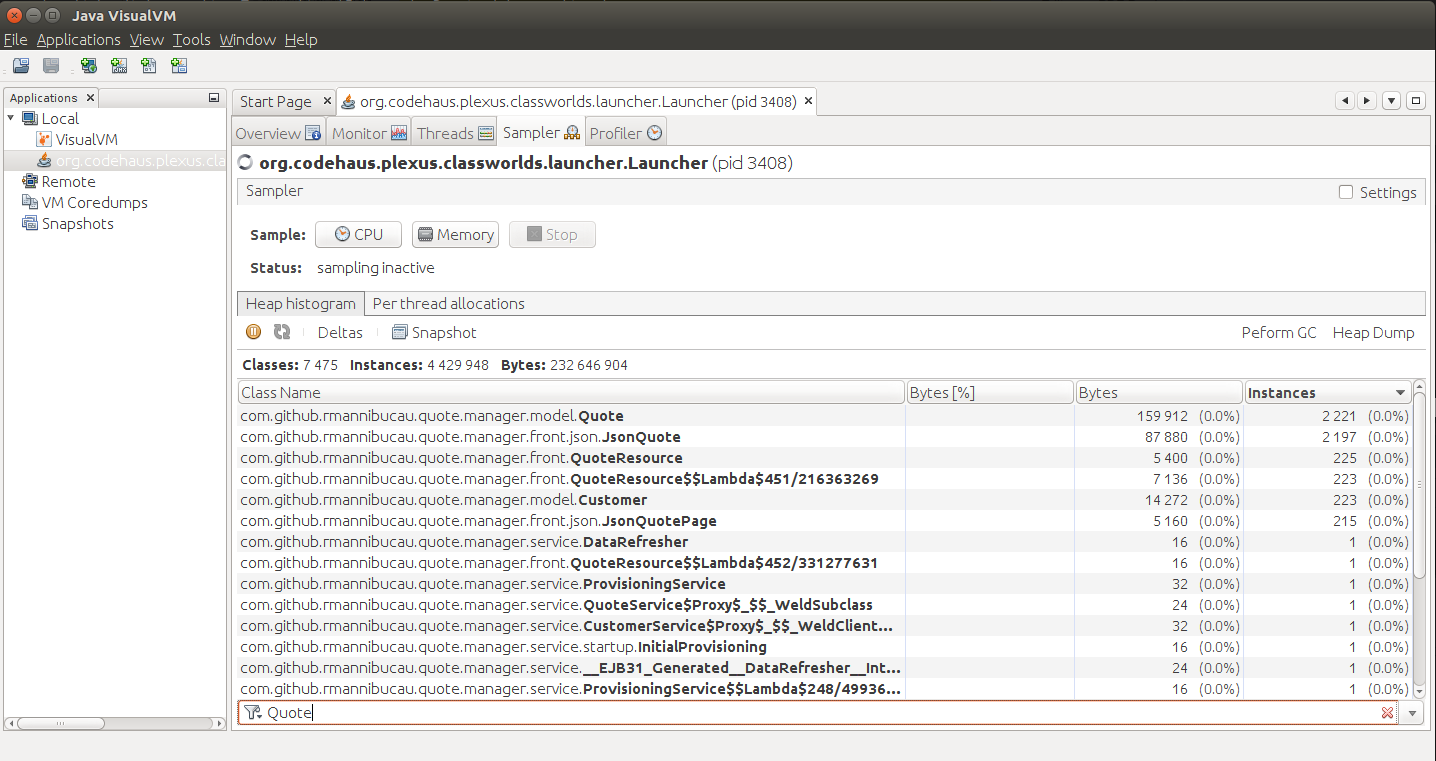
Task: Collapse the Local tree node
Action: [x=11, y=118]
